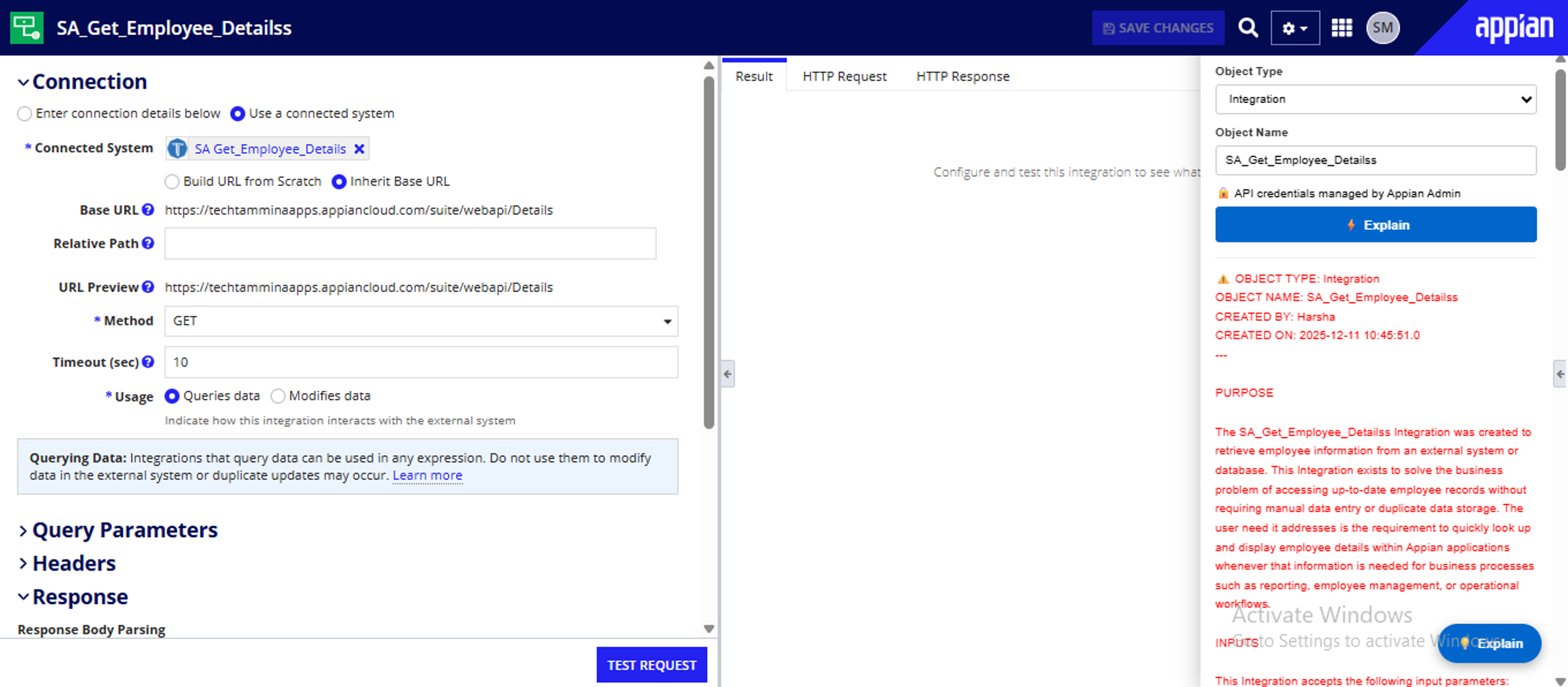Open the search magnifier icon
Screen dimensions: 1568x687
(x=1248, y=27)
